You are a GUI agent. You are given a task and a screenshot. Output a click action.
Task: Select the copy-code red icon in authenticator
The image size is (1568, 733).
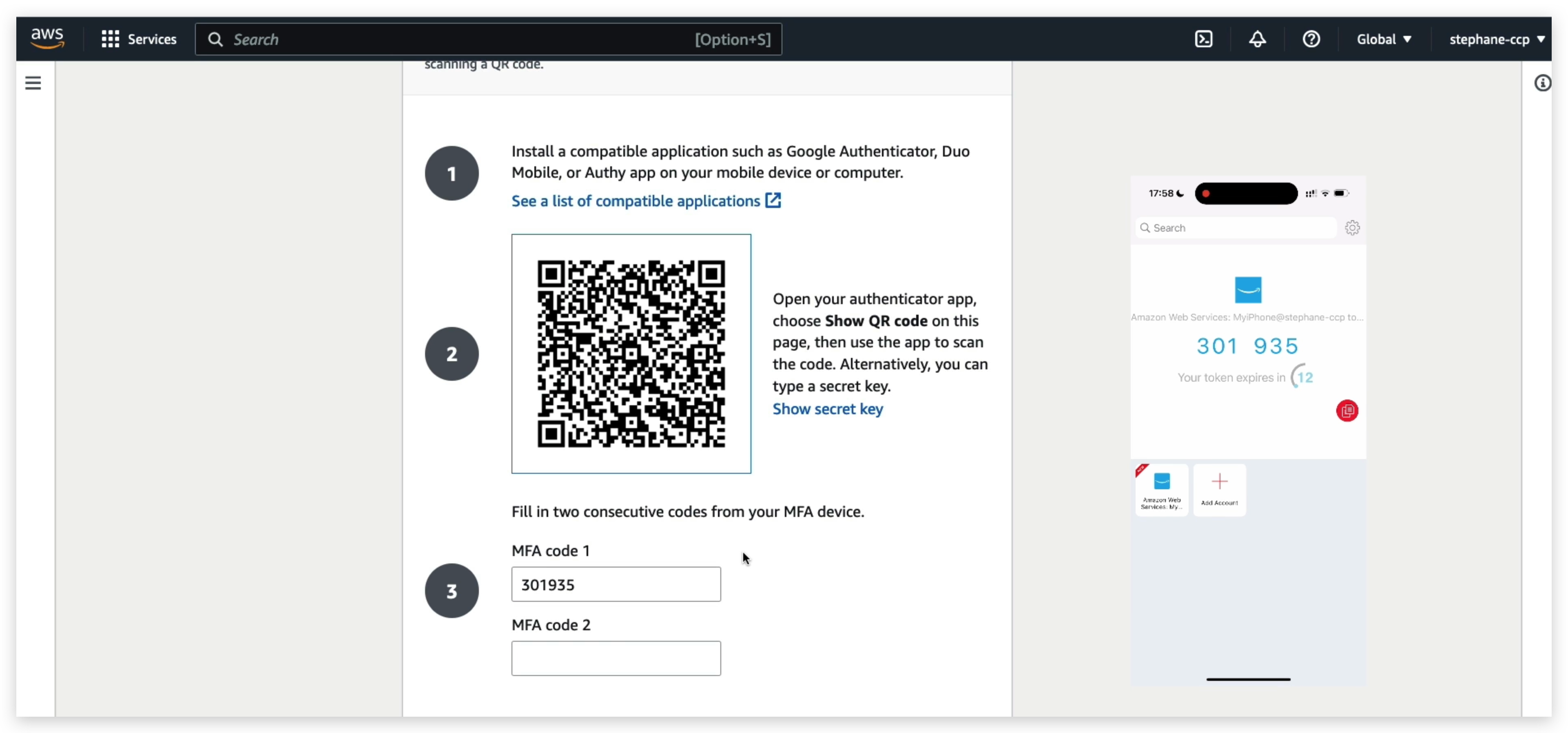click(x=1347, y=411)
